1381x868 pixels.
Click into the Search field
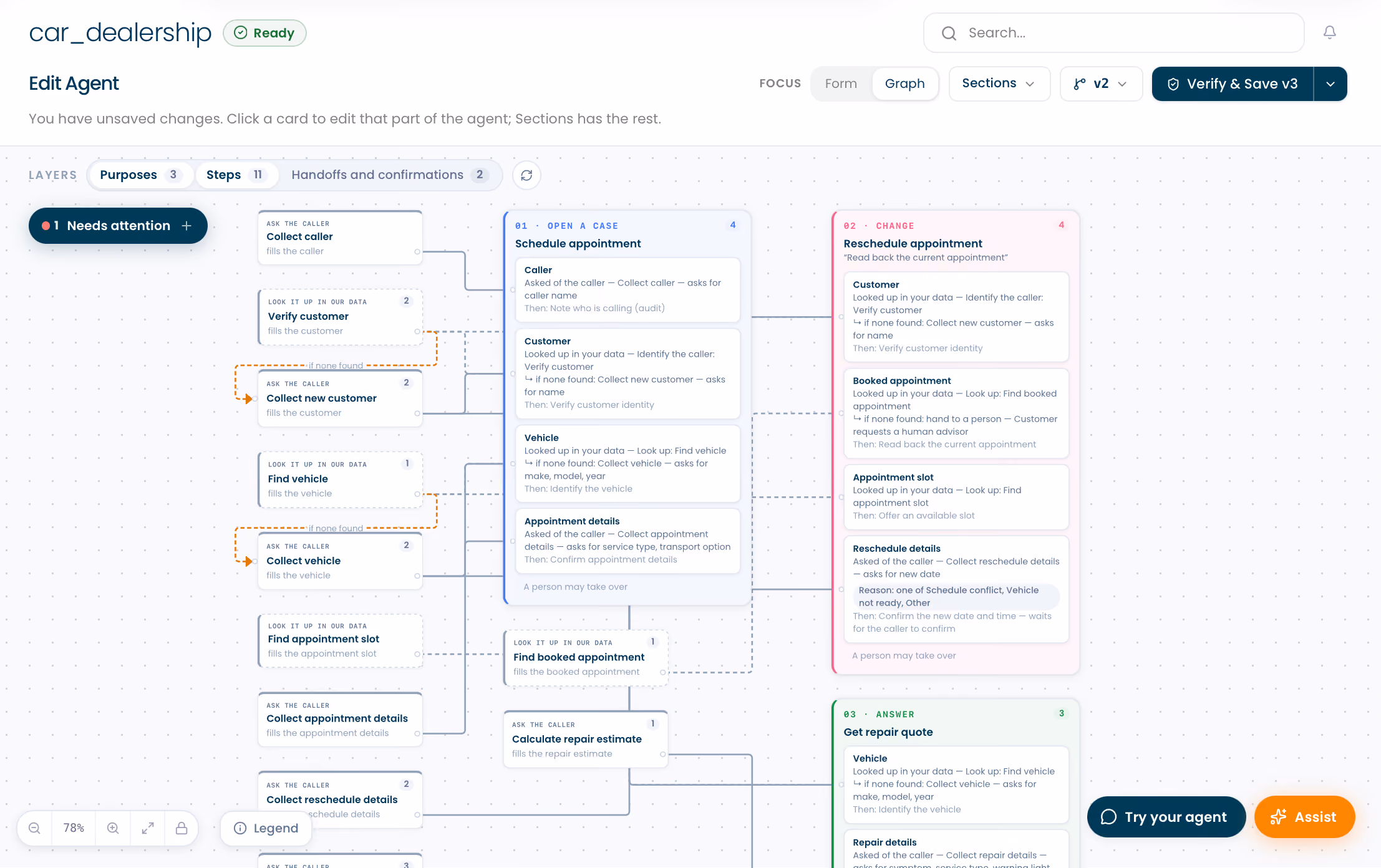point(1113,33)
